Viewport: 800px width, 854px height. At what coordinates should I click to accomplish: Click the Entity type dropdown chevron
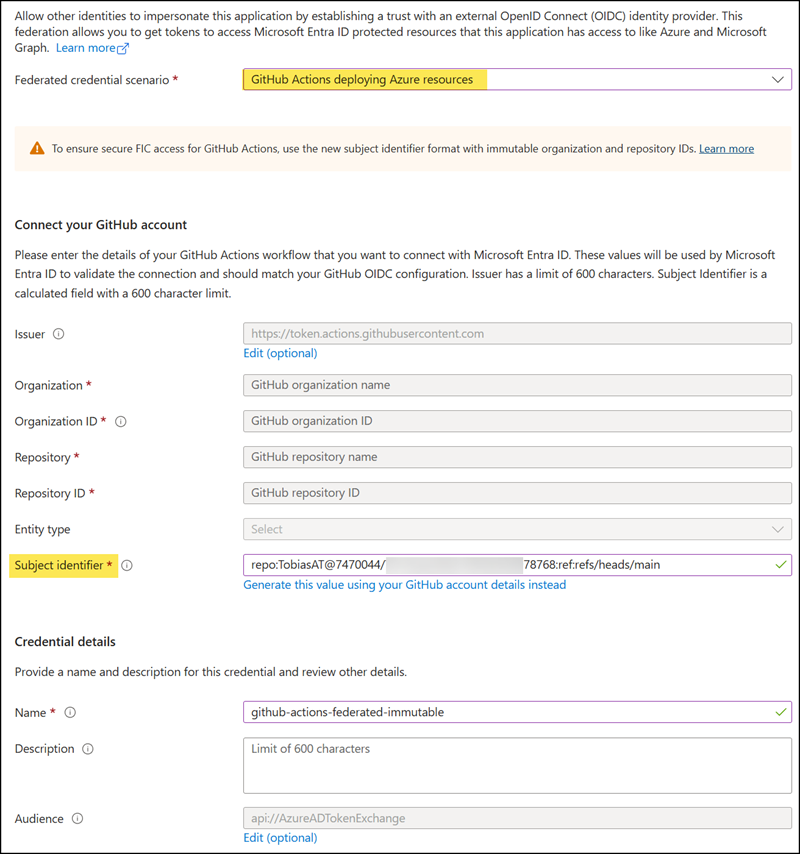pos(777,529)
